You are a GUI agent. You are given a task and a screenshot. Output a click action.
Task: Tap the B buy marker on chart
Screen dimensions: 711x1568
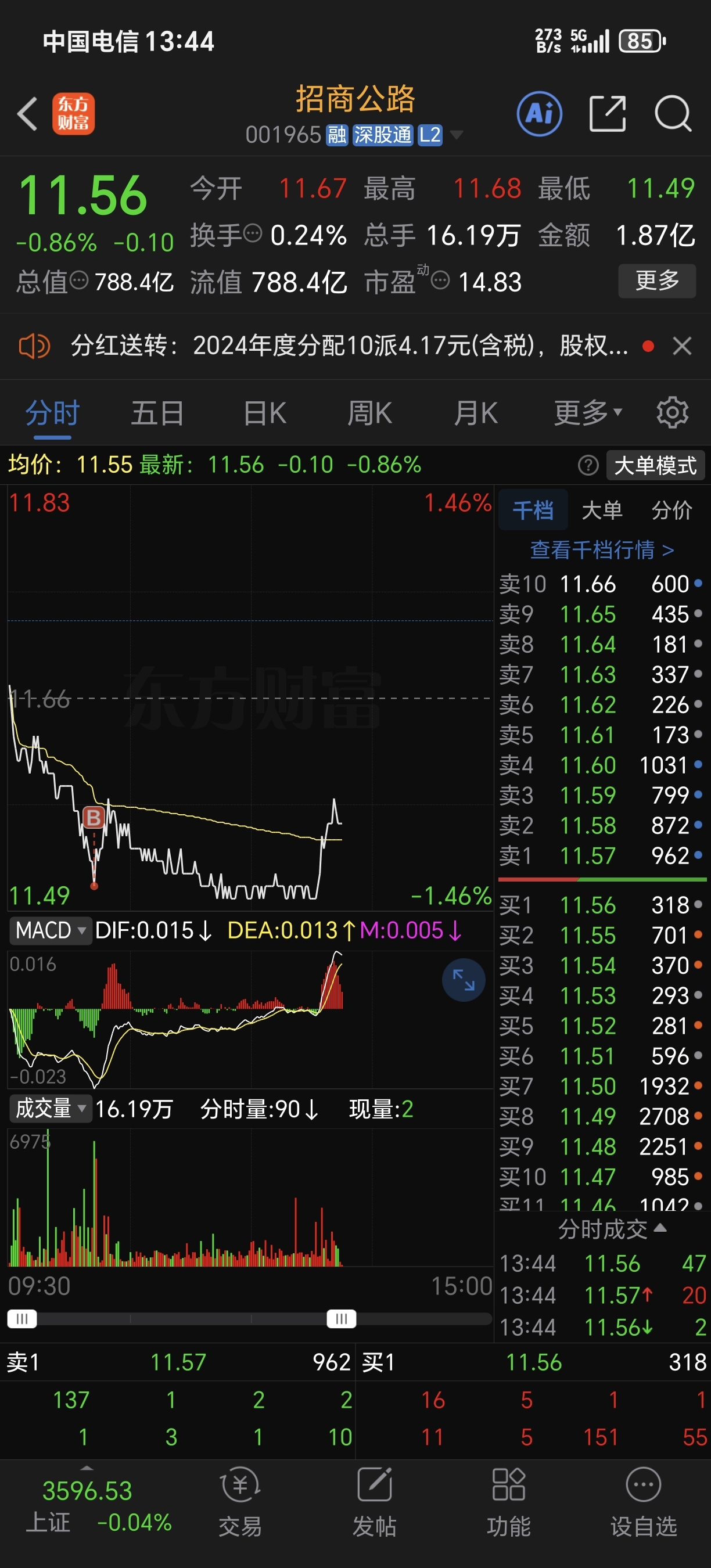point(94,818)
